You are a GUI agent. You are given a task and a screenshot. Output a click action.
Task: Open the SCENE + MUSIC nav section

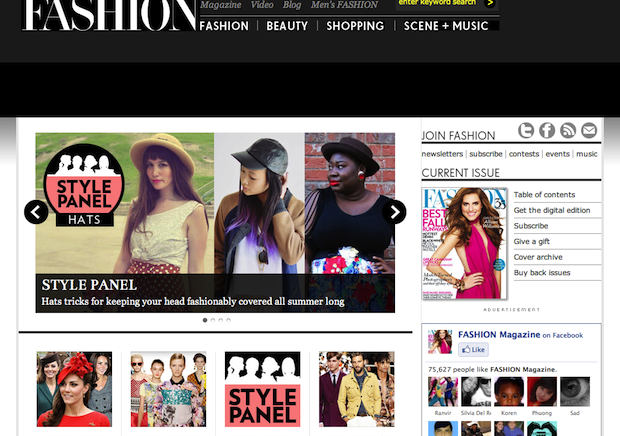click(x=446, y=26)
